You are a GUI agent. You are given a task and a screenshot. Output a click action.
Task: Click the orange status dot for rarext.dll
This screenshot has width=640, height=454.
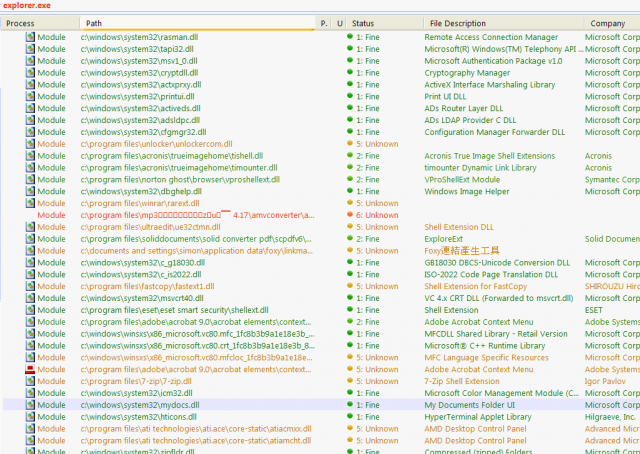350,203
